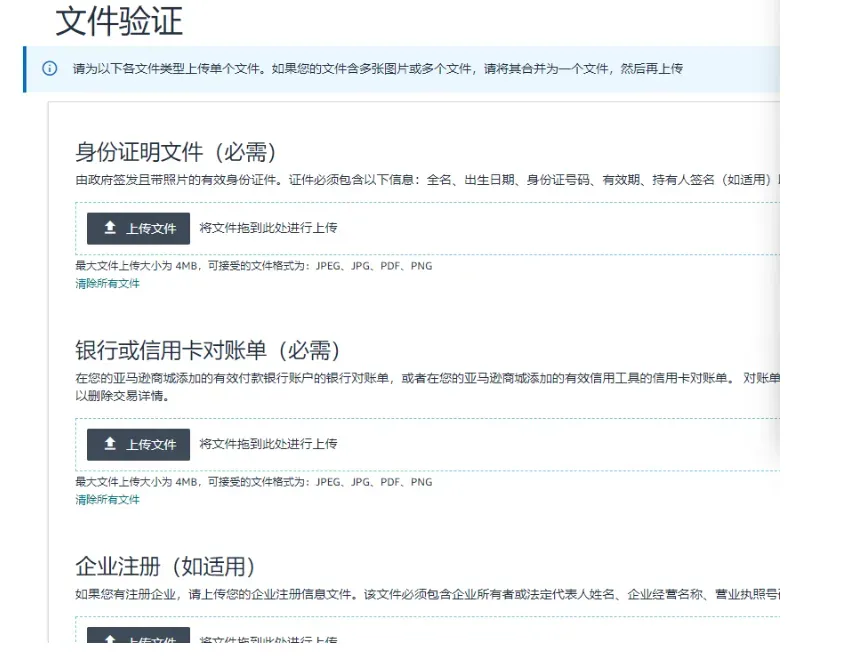Click upload arrow icon under 身份证明文件

[110, 228]
